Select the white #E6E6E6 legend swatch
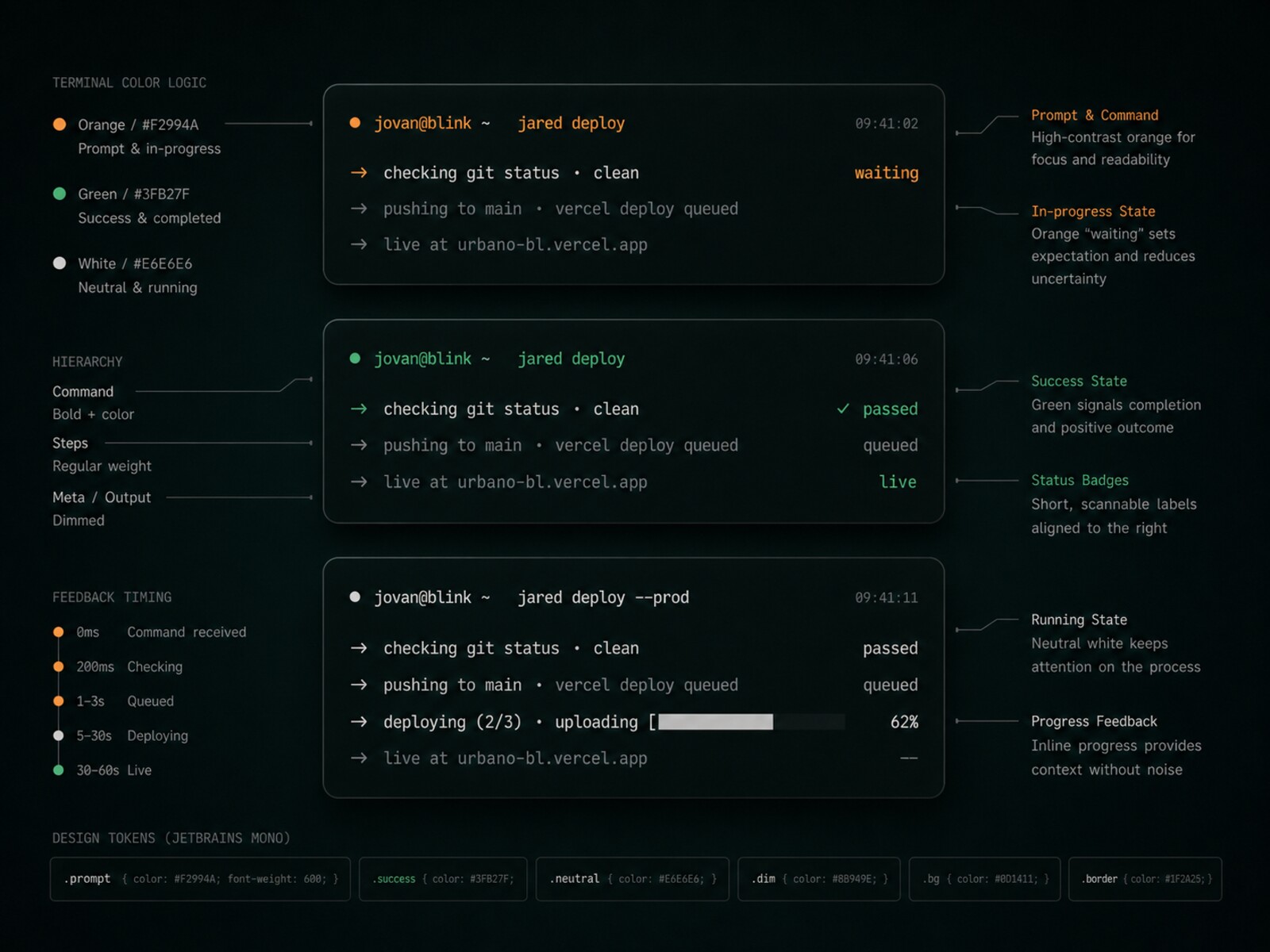Screen dimensions: 1270x952 click(60, 263)
